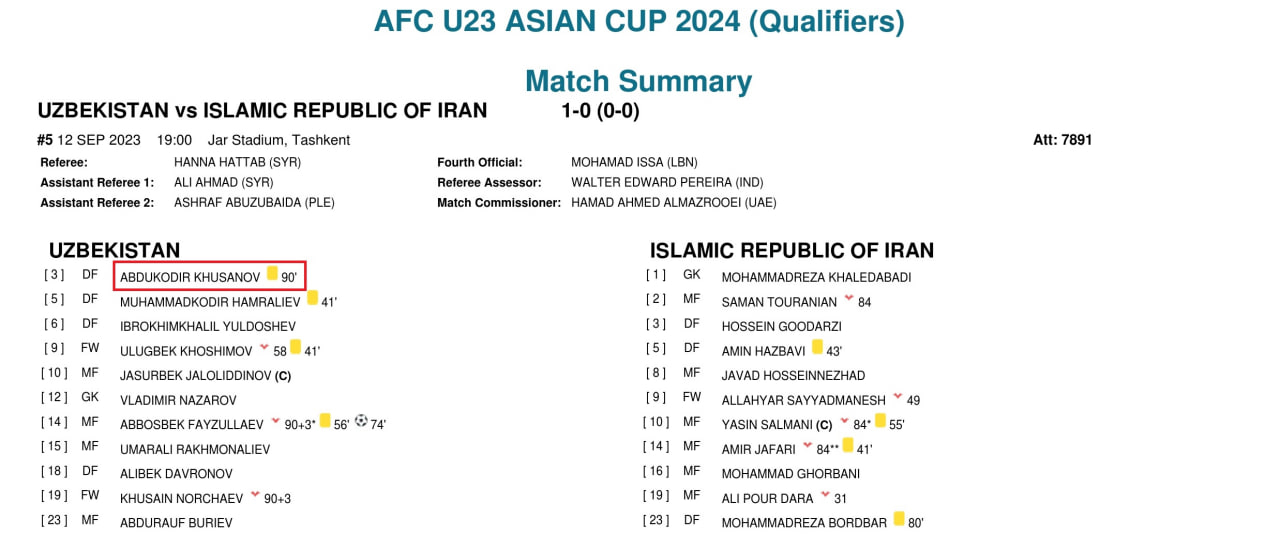Click goalkeeper Vladimir Nazarov's name
Screen dimensions: 1280x534
[x=178, y=400]
